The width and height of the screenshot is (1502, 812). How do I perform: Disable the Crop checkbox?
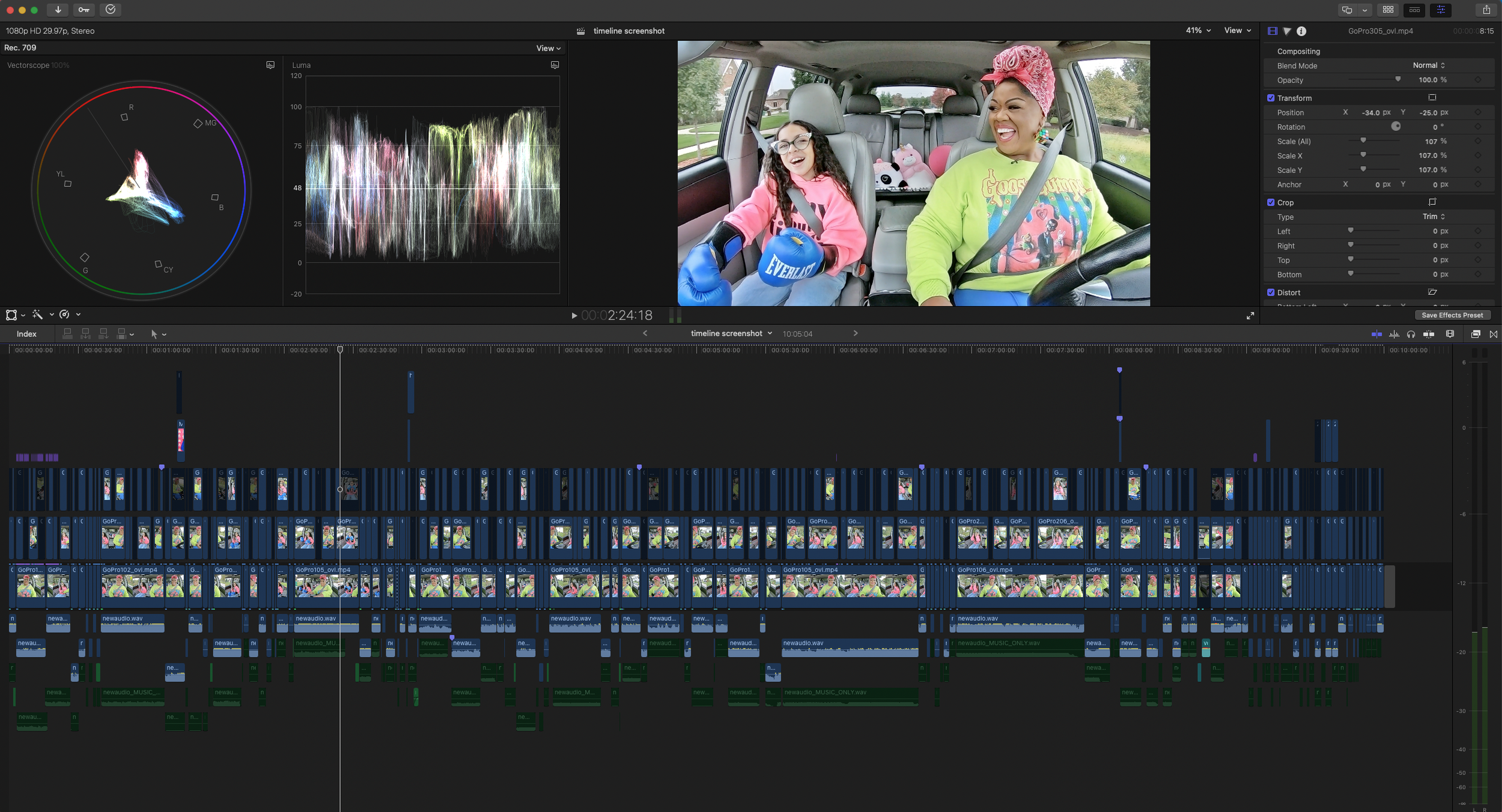[x=1271, y=202]
